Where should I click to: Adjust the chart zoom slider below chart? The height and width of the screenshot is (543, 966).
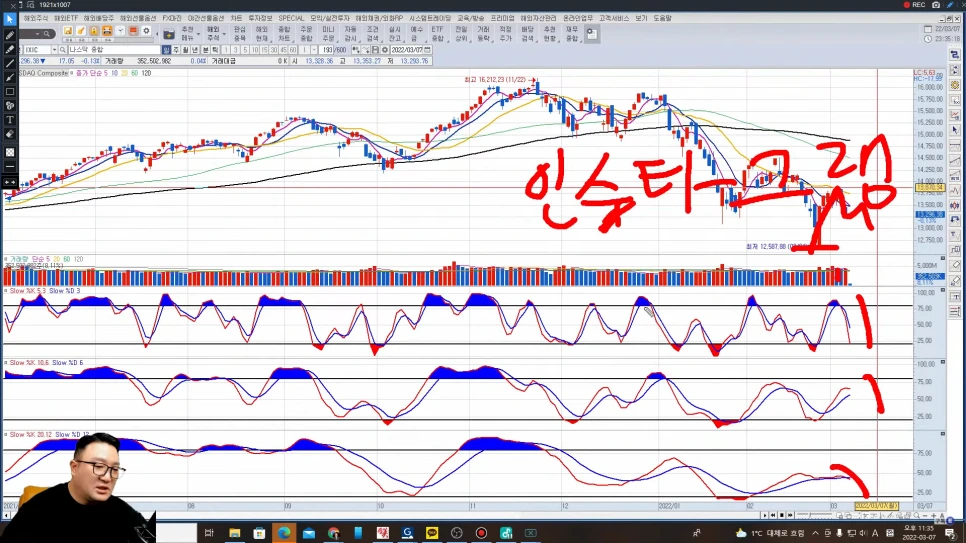814,515
